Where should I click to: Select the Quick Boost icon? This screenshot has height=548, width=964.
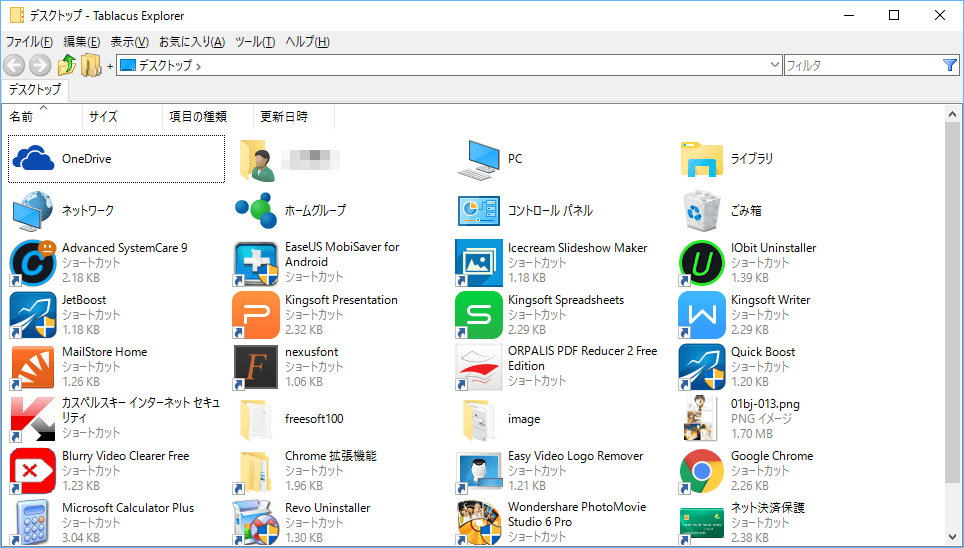701,367
